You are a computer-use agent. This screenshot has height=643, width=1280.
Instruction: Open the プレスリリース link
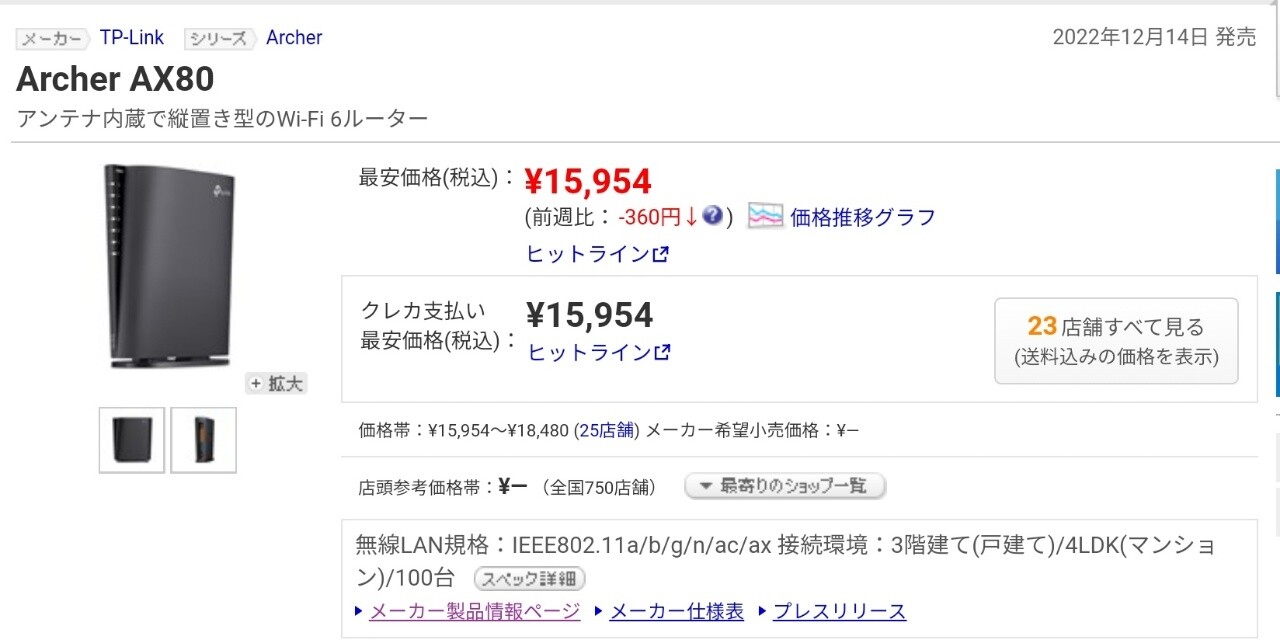pos(839,612)
